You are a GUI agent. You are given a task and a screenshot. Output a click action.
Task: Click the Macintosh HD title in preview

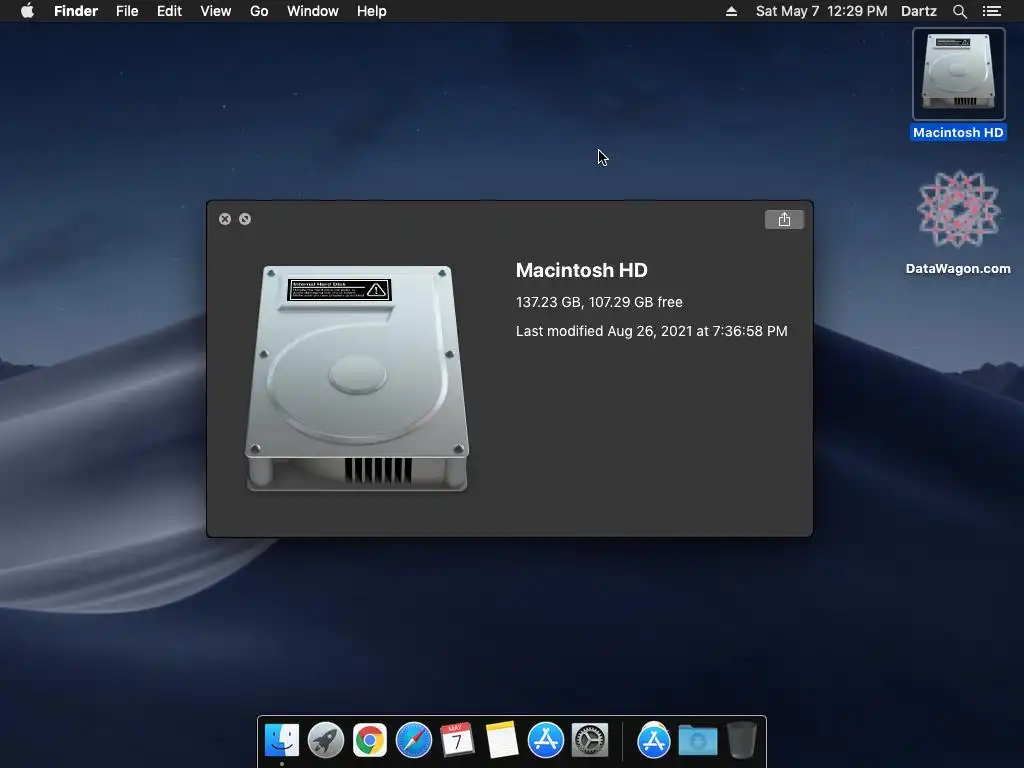[581, 270]
